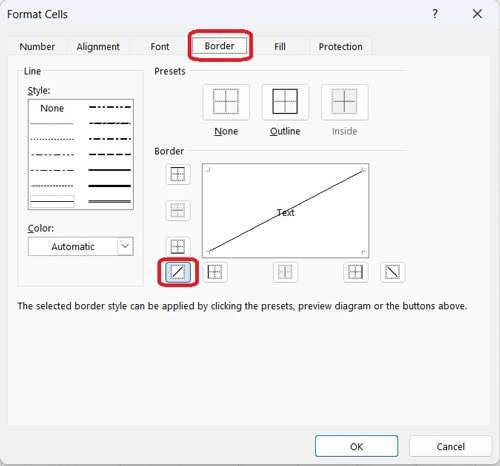Toggle the bottom border button
This screenshot has height=466, width=500.
(x=178, y=247)
